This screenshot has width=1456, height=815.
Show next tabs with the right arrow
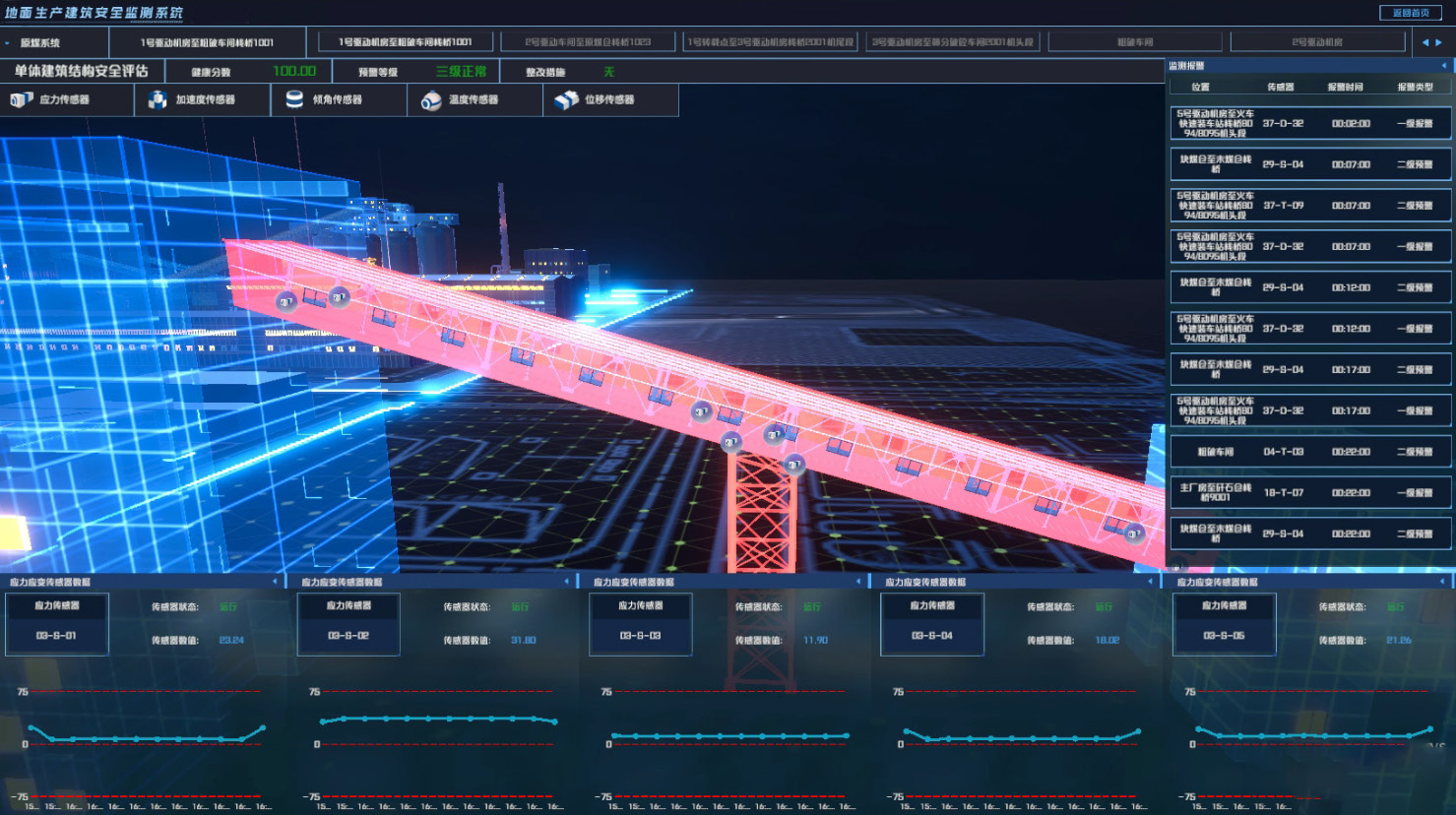coord(1439,42)
